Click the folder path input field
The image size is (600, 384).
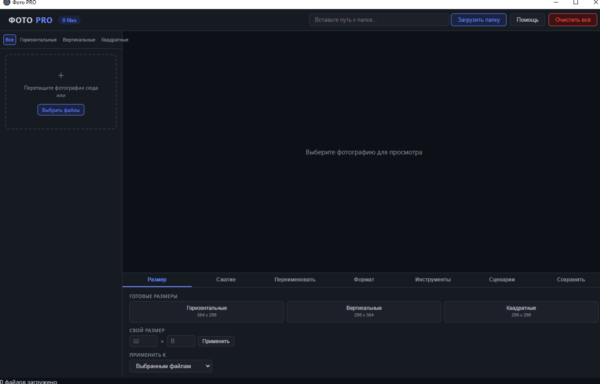click(378, 20)
